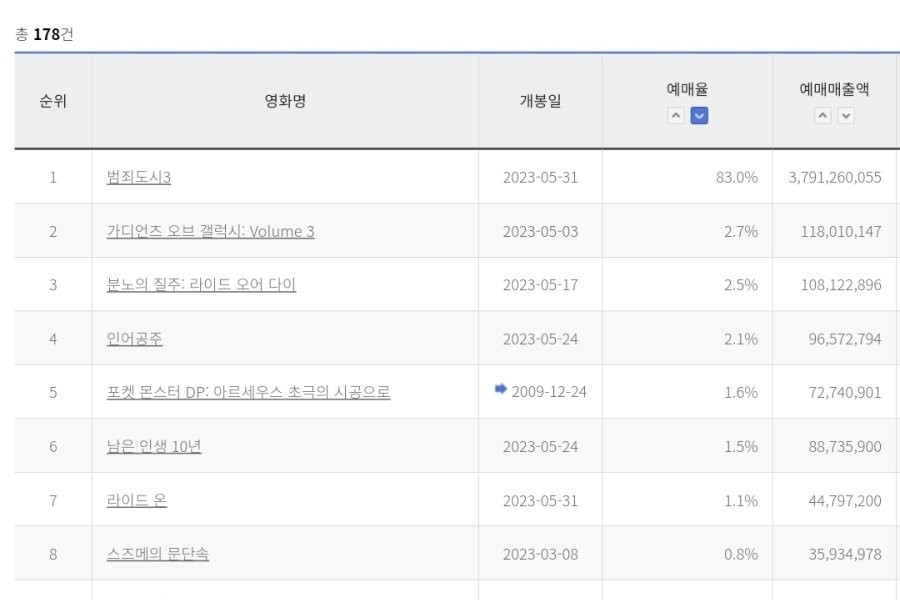Click blue arrow icon beside 2009-12-24 date
This screenshot has width=900, height=600.
point(501,390)
